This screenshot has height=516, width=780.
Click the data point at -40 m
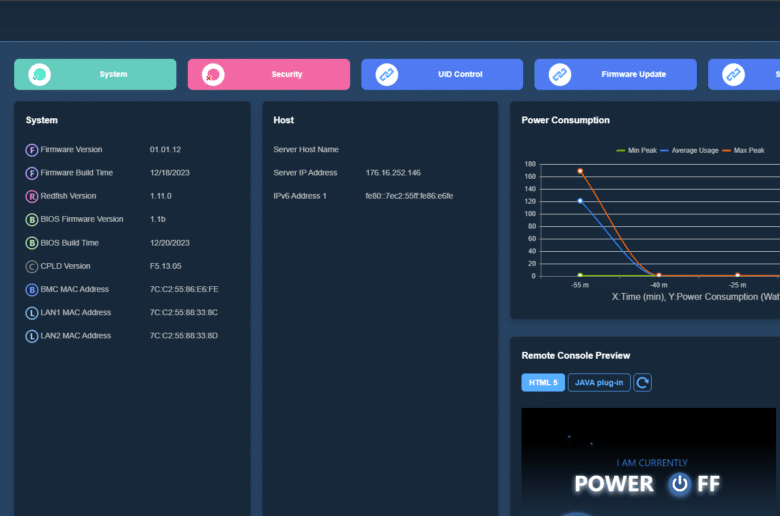(x=659, y=275)
